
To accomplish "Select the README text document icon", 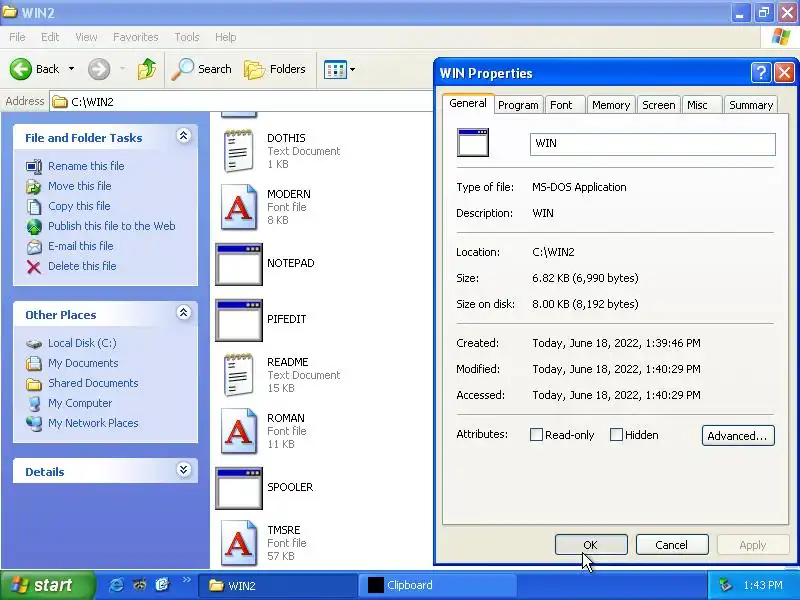I will (238, 374).
